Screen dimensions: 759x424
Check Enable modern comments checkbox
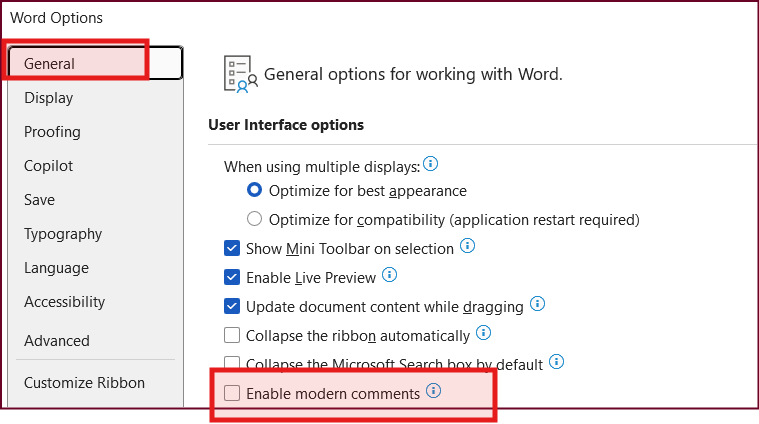(232, 393)
